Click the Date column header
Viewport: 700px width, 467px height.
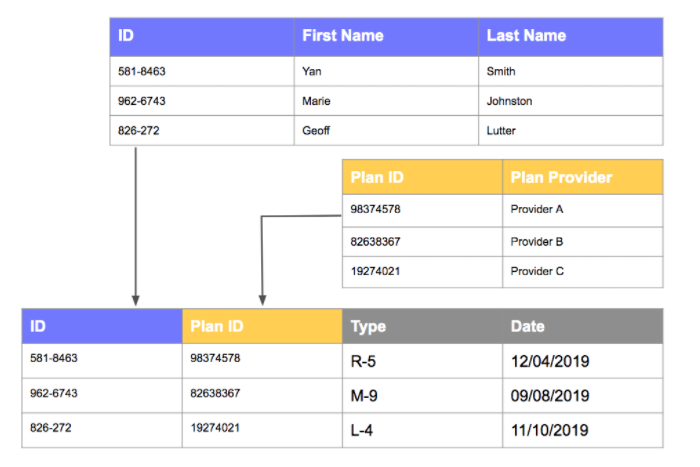(527, 326)
